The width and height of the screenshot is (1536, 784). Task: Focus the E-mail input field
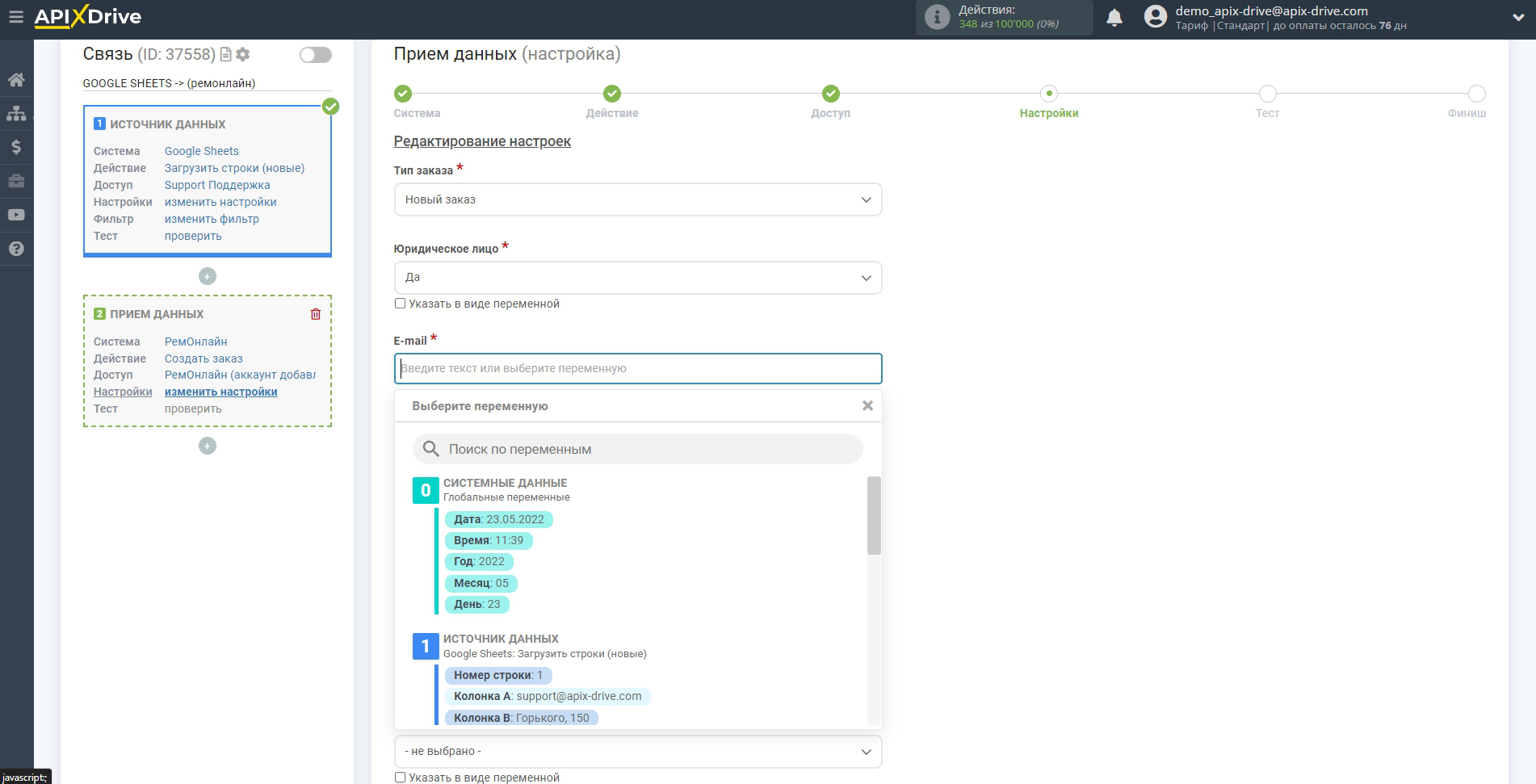click(638, 368)
